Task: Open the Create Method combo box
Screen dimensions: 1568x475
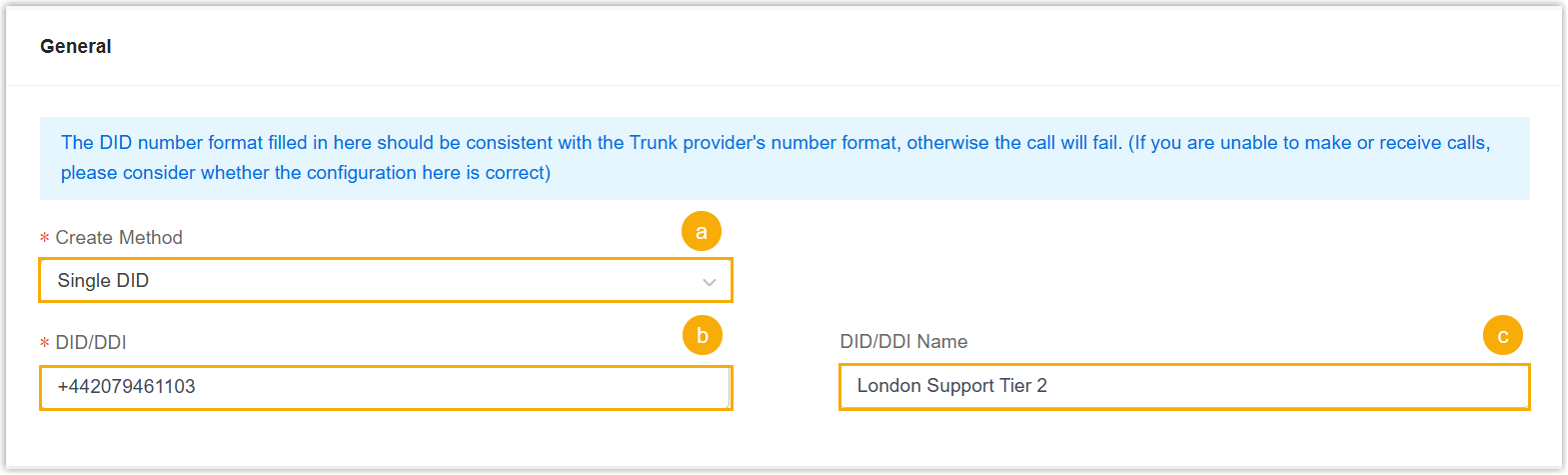Action: click(385, 281)
